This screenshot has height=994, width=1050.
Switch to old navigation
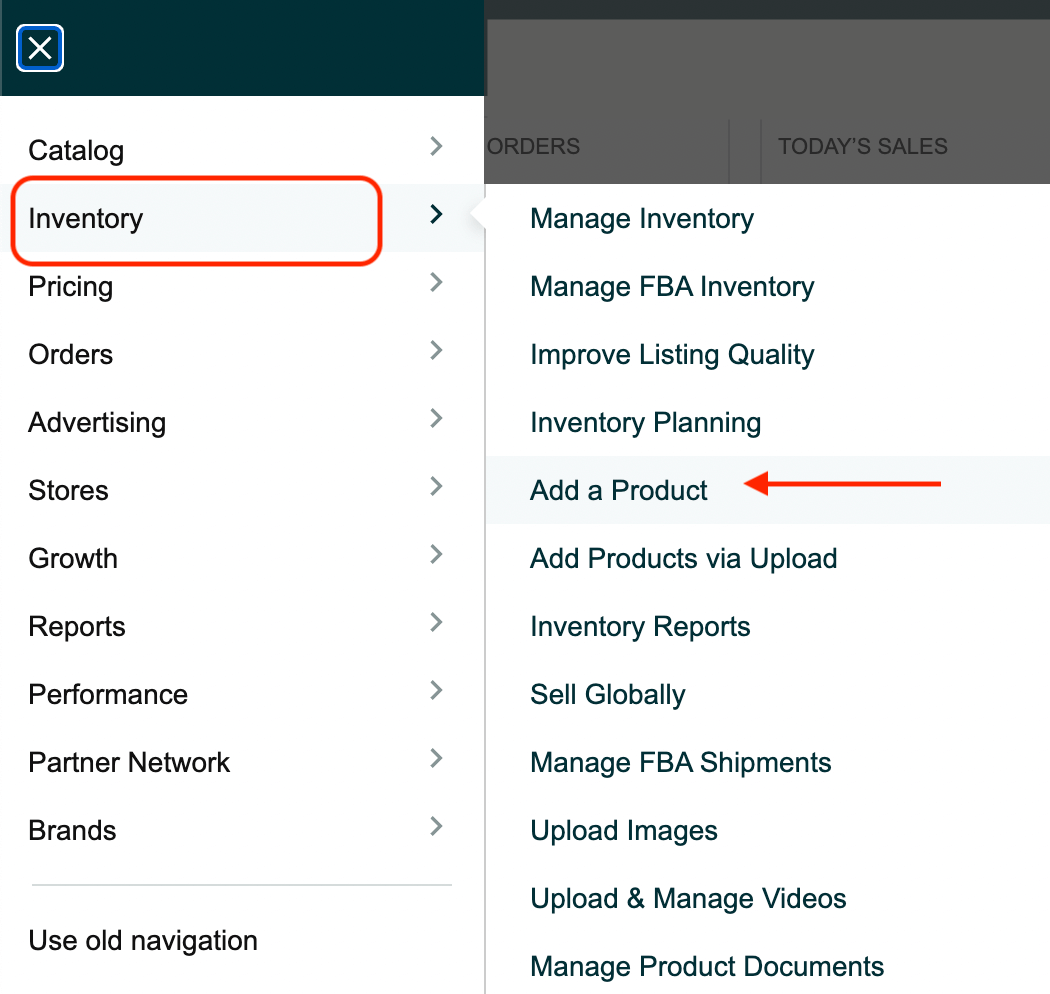point(143,941)
